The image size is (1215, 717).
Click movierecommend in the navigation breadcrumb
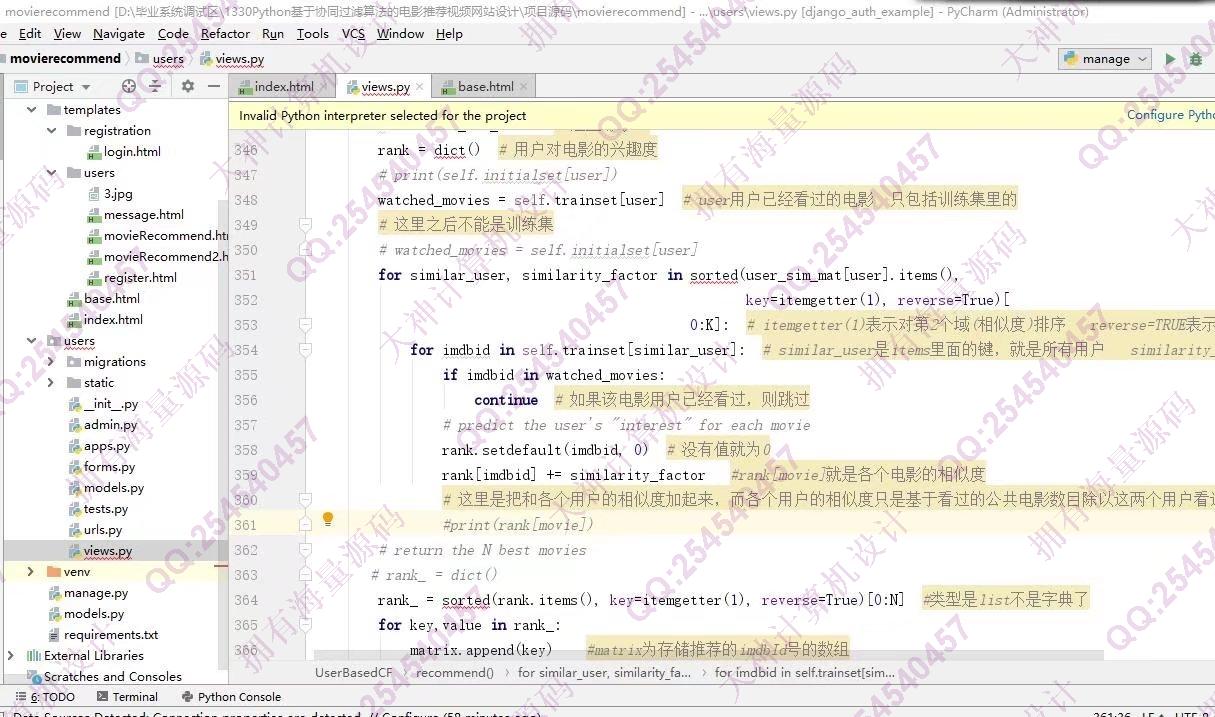pyautogui.click(x=65, y=59)
